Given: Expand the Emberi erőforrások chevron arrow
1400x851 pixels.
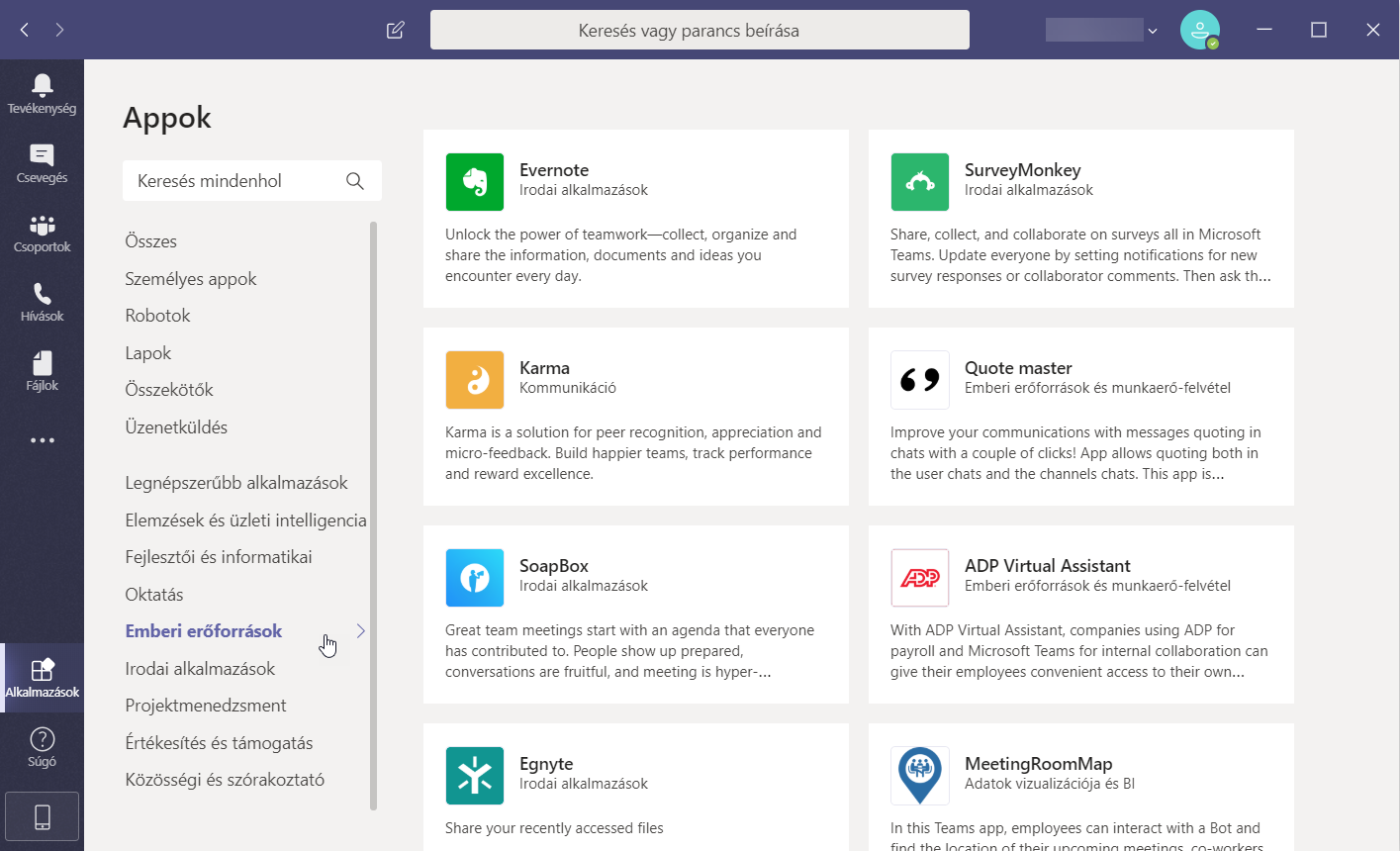Looking at the screenshot, I should point(361,631).
